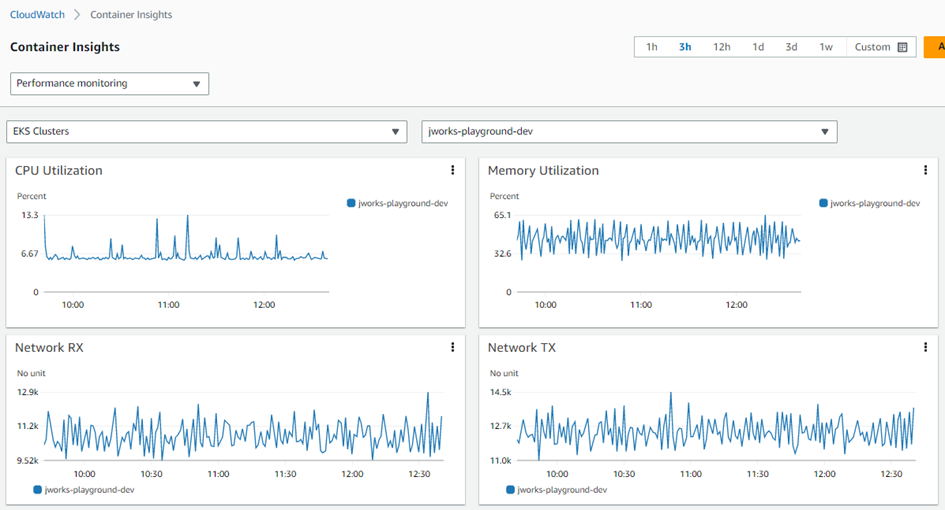
Task: Click the 65.1 value on Memory axis
Action: 502,215
